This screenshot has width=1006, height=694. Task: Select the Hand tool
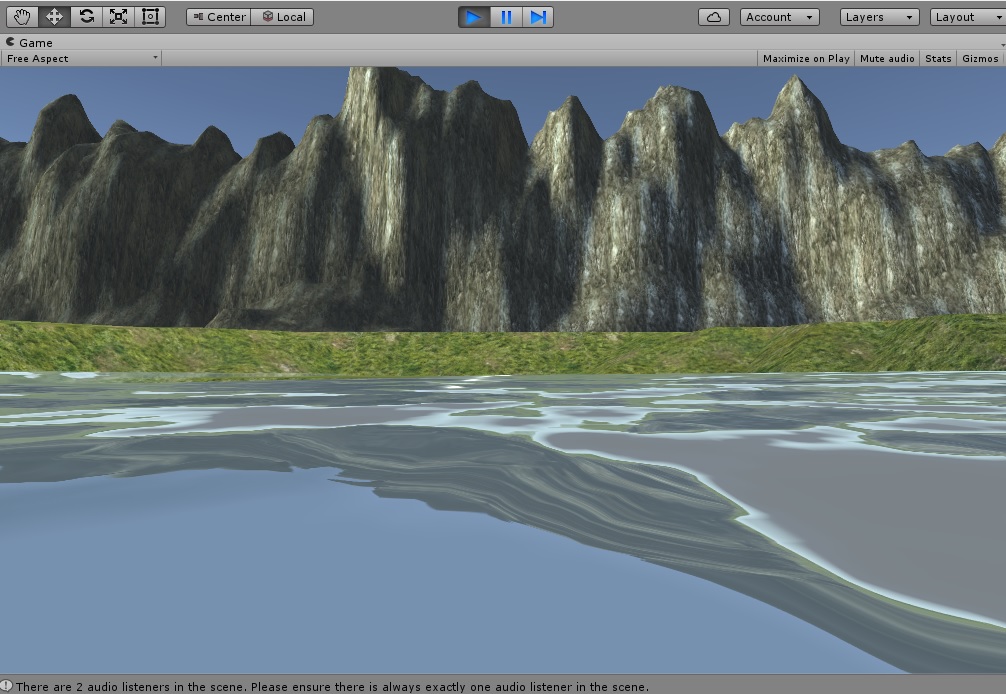(x=22, y=16)
